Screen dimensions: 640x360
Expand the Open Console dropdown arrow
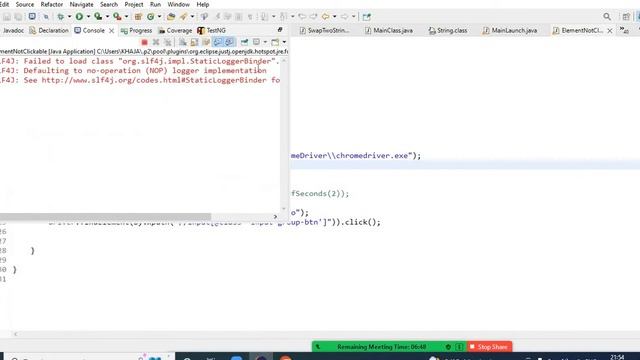pos(284,42)
